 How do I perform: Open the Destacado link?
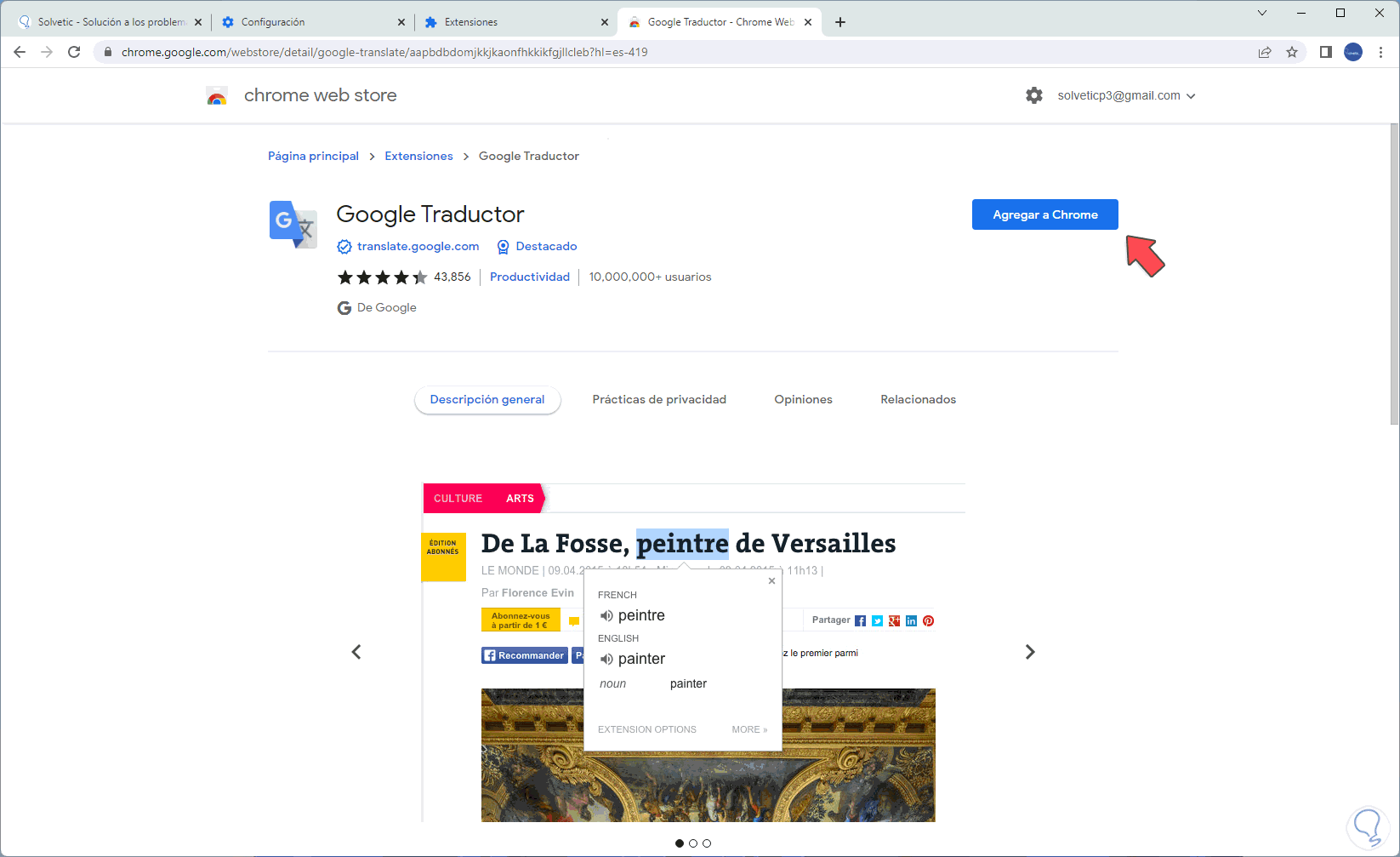[546, 247]
